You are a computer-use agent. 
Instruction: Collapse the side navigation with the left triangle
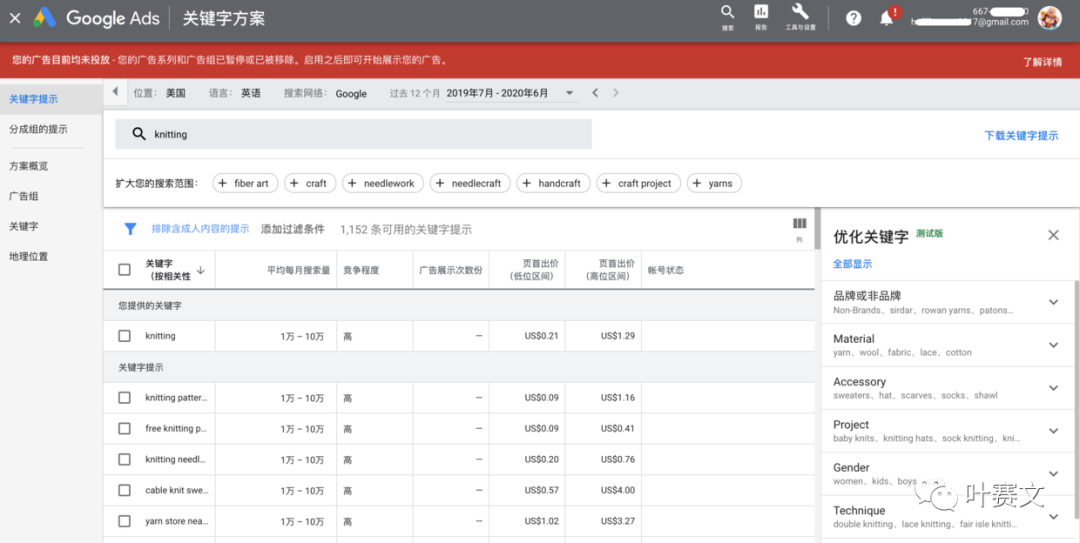tap(115, 92)
